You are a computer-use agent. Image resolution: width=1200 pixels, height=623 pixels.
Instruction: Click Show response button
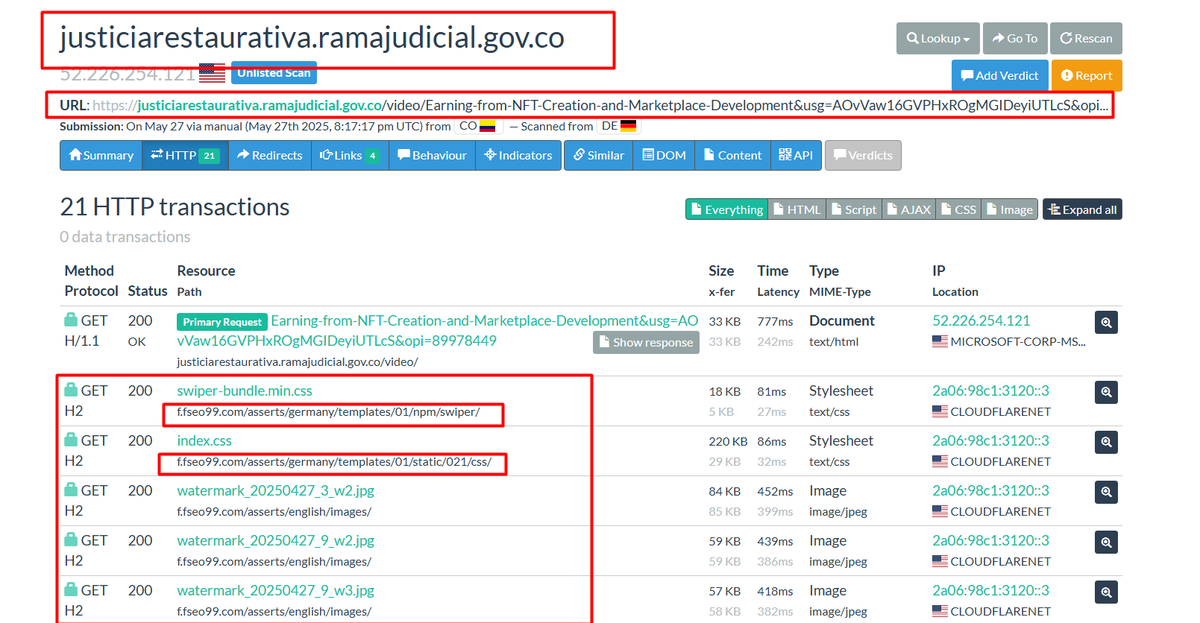point(646,342)
